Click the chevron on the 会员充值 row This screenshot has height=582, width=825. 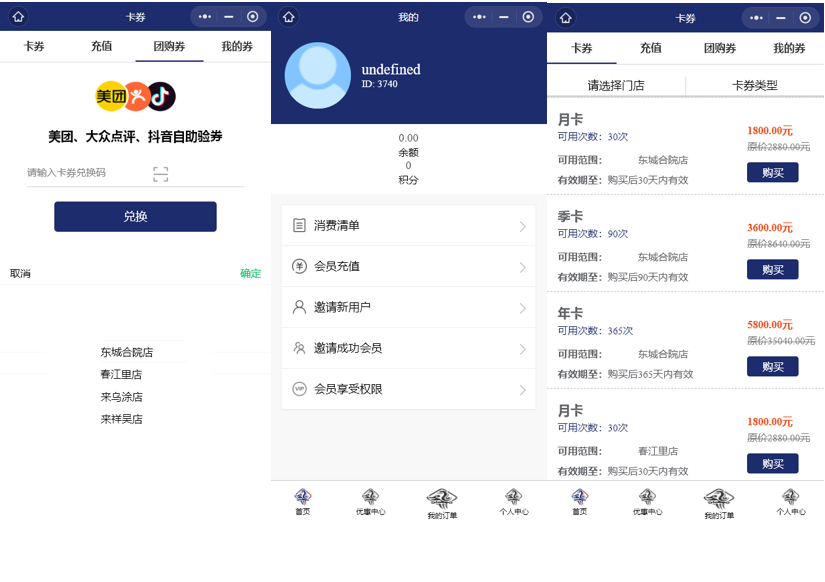coord(522,267)
